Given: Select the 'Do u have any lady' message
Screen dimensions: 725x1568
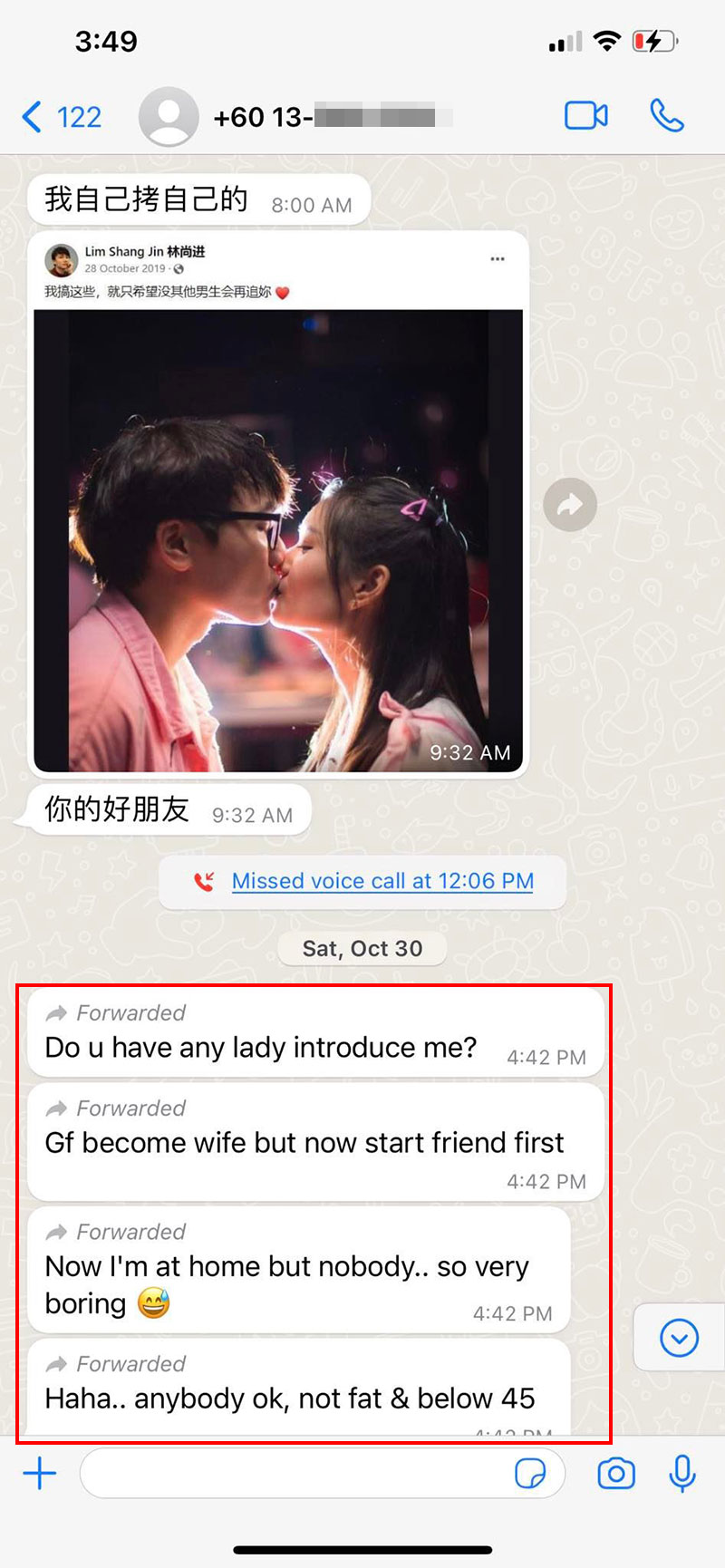Looking at the screenshot, I should click(x=315, y=1033).
